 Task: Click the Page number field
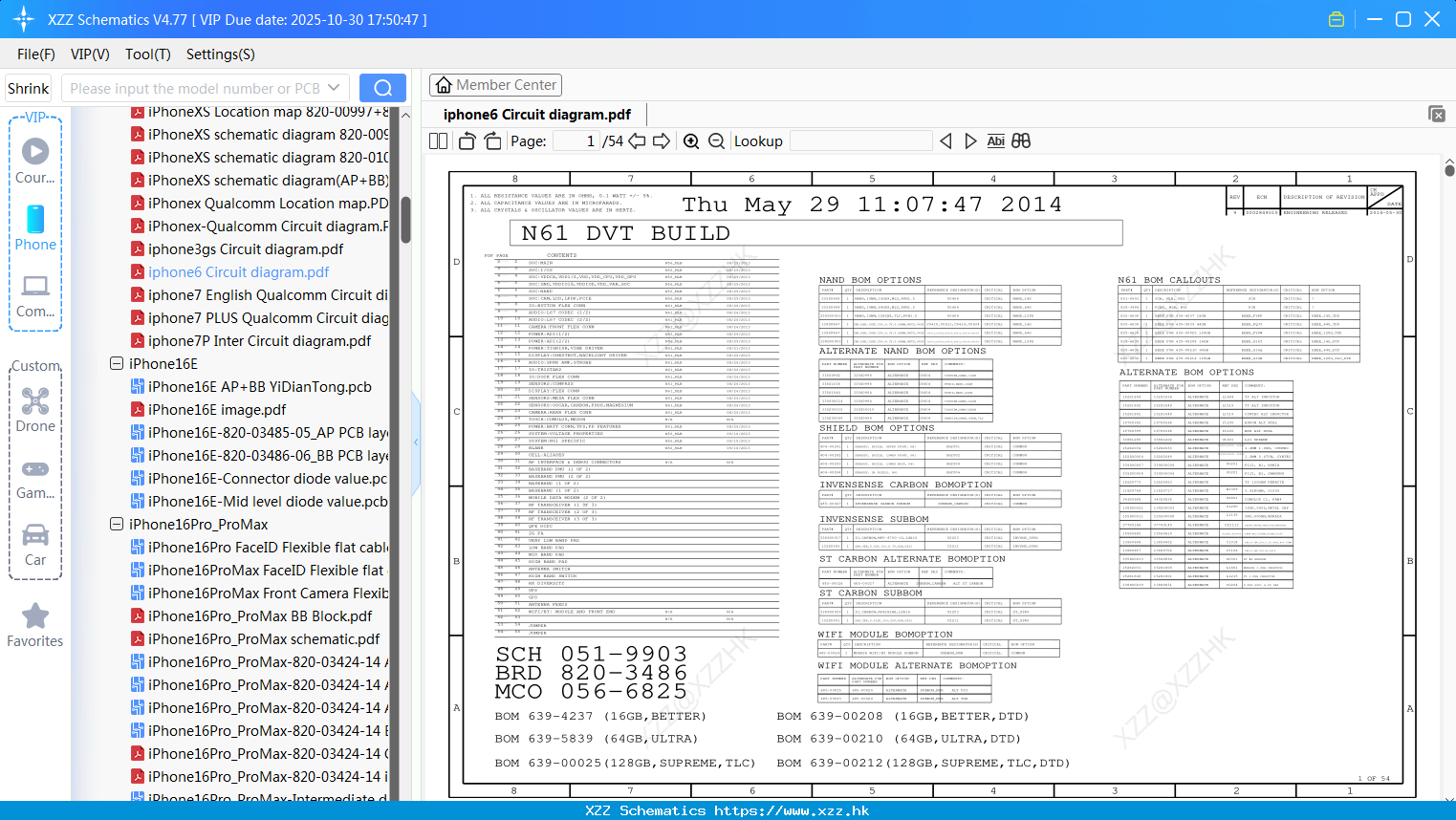576,140
